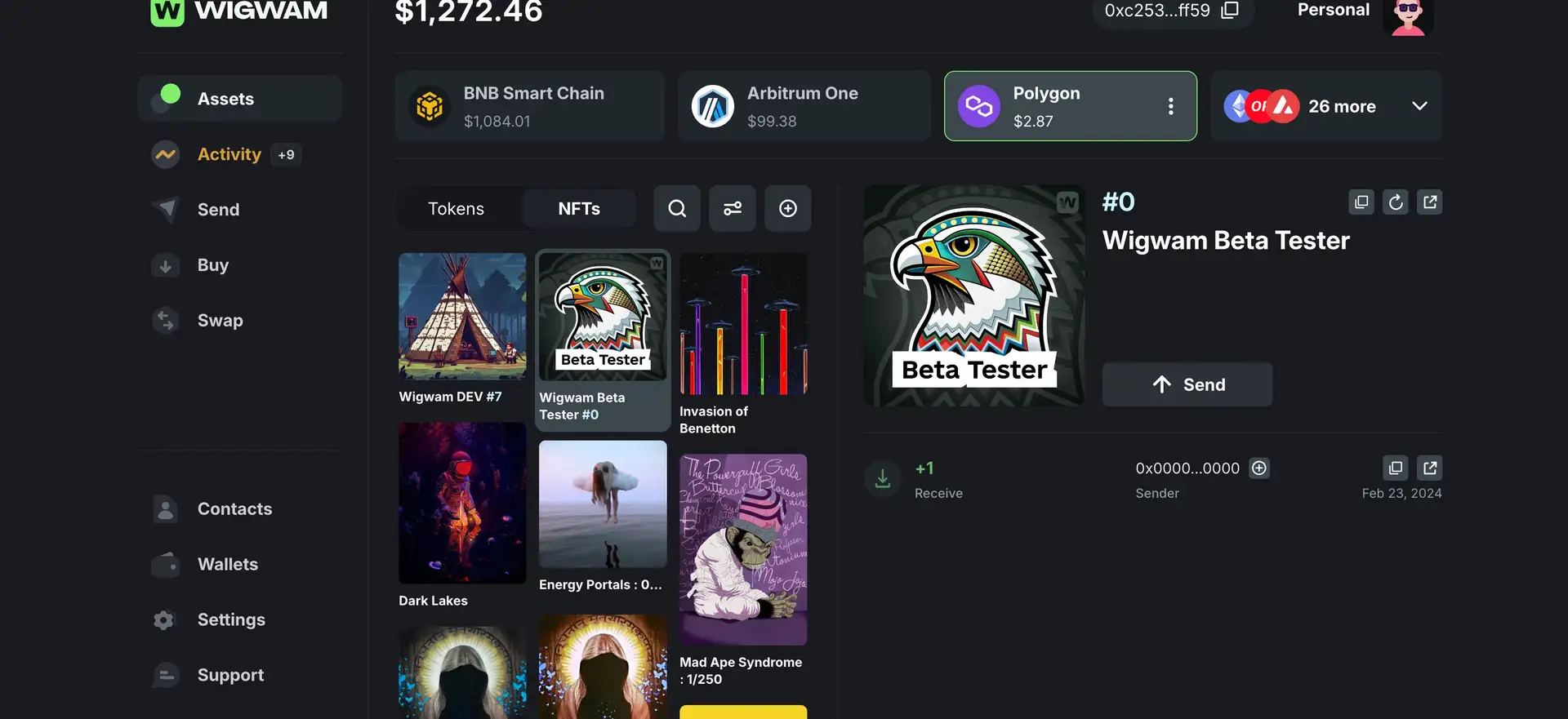Open the receive transaction in explorer
The width and height of the screenshot is (1568, 719).
1430,468
